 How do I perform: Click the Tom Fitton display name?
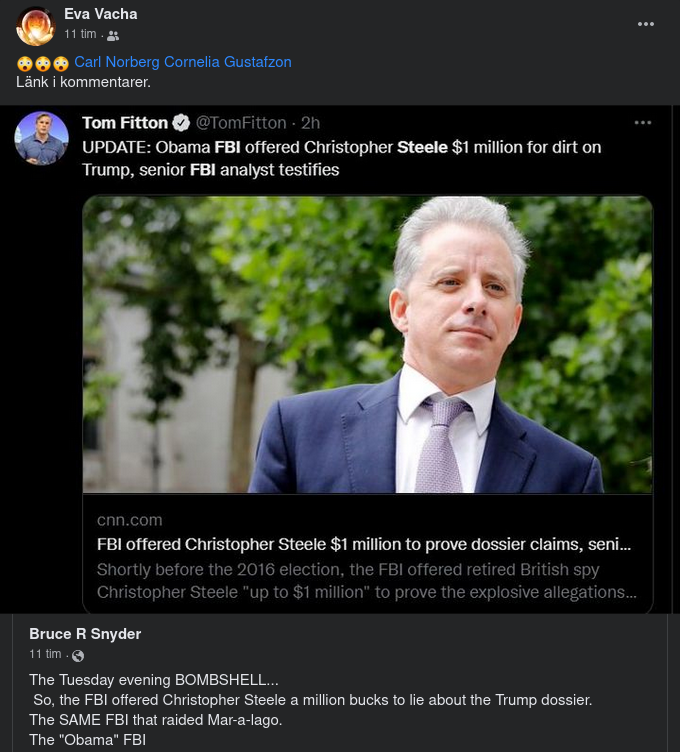(125, 123)
